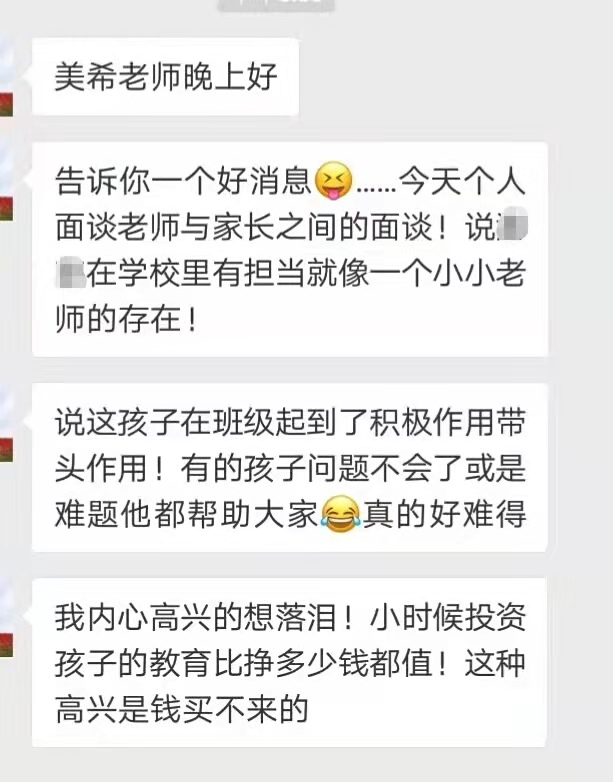Select the message bubble starting 告诉你一个好消息
Viewport: 613px width, 782px height.
pos(290,249)
